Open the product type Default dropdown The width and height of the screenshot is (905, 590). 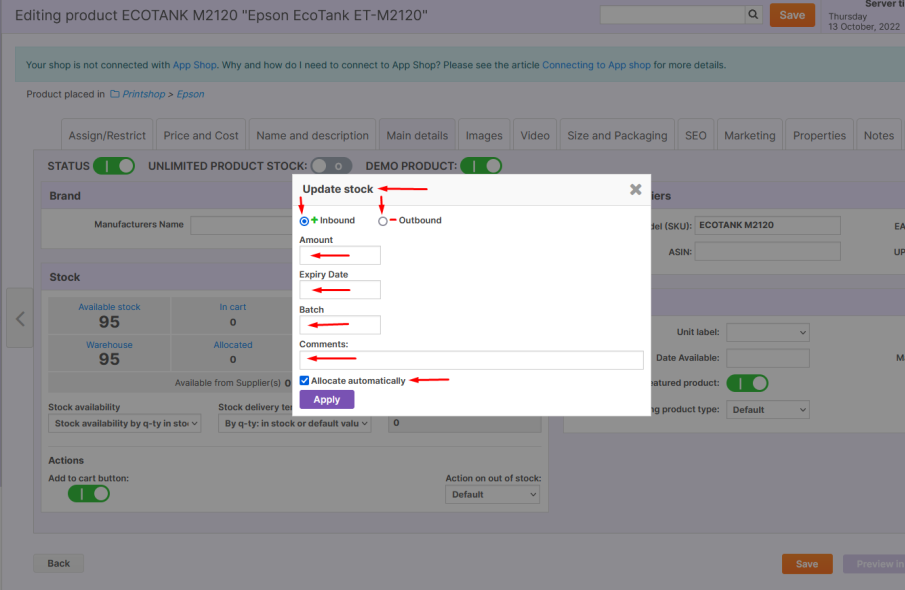click(x=768, y=410)
